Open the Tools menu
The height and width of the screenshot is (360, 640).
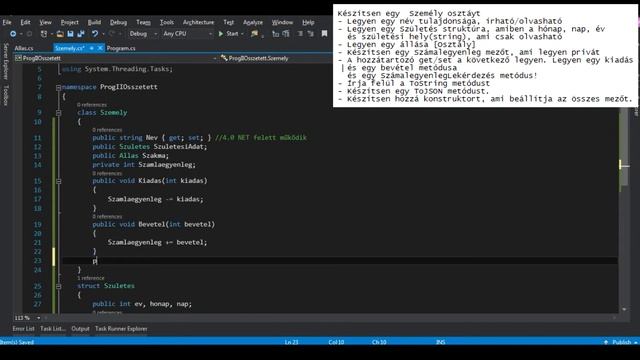click(167, 22)
